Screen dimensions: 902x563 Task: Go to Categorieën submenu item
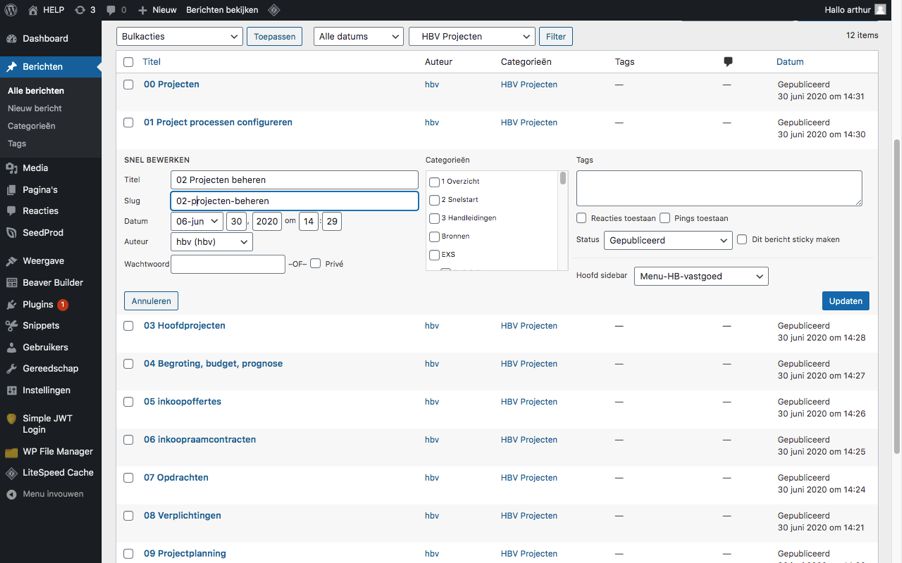31,126
